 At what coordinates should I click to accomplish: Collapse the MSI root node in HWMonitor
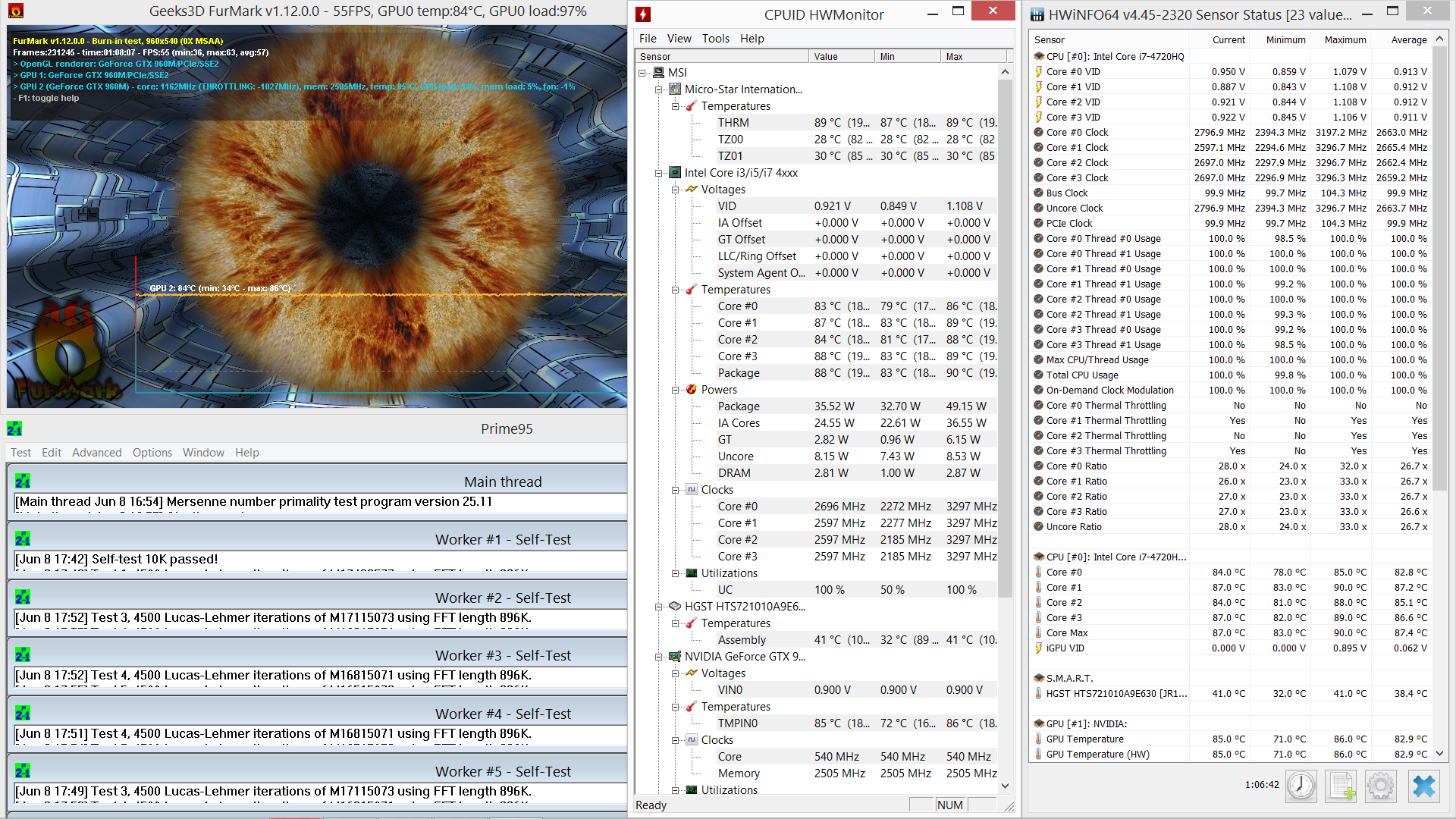pyautogui.click(x=642, y=73)
